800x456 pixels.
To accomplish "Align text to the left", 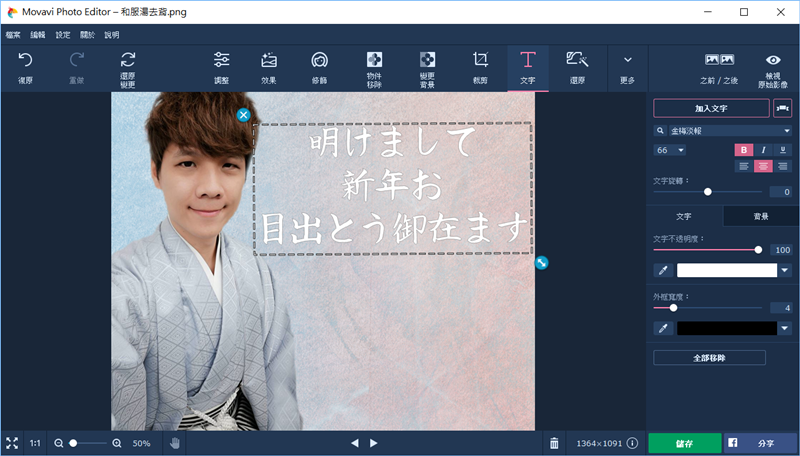I will [743, 166].
